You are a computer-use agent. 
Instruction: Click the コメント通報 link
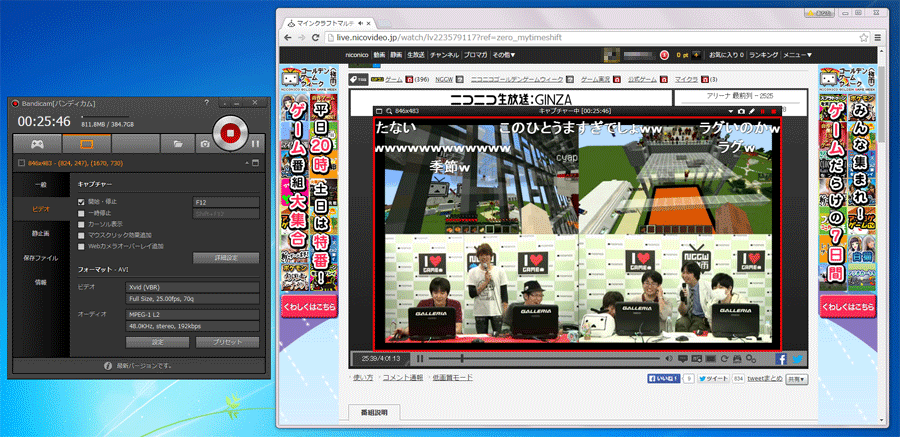403,377
